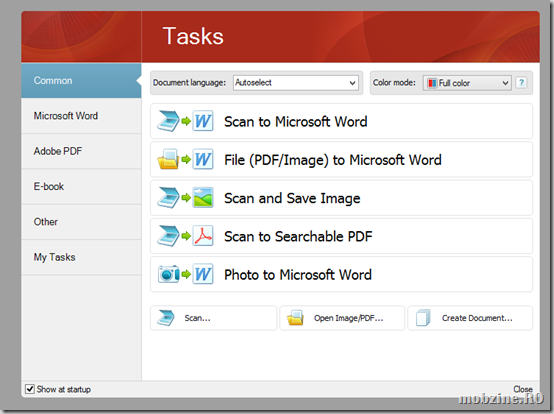Screen dimensions: 554x414
Task: Open the My Tasks tab
Action: 81,257
